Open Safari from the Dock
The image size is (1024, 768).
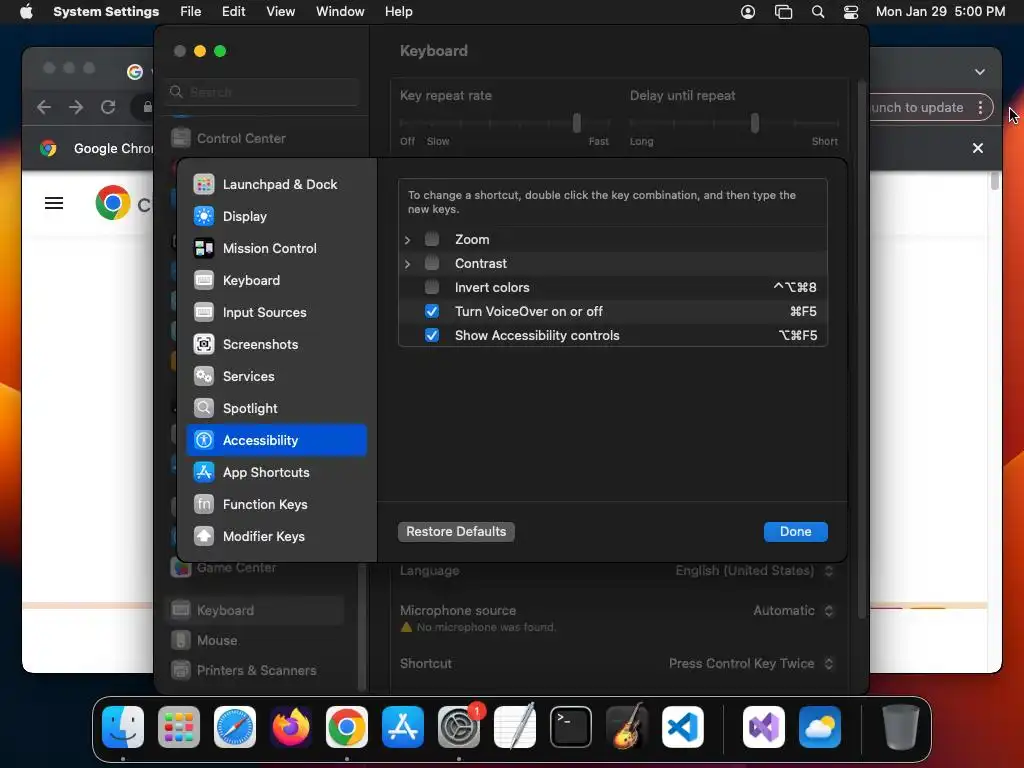tap(235, 727)
